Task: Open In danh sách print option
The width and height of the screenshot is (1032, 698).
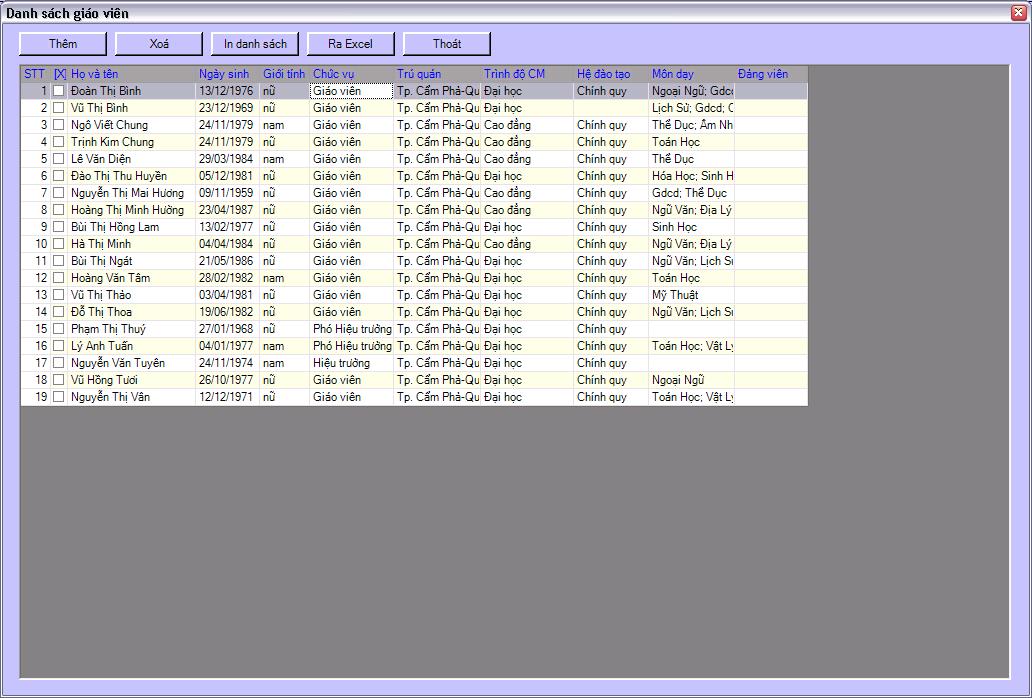Action: click(255, 44)
